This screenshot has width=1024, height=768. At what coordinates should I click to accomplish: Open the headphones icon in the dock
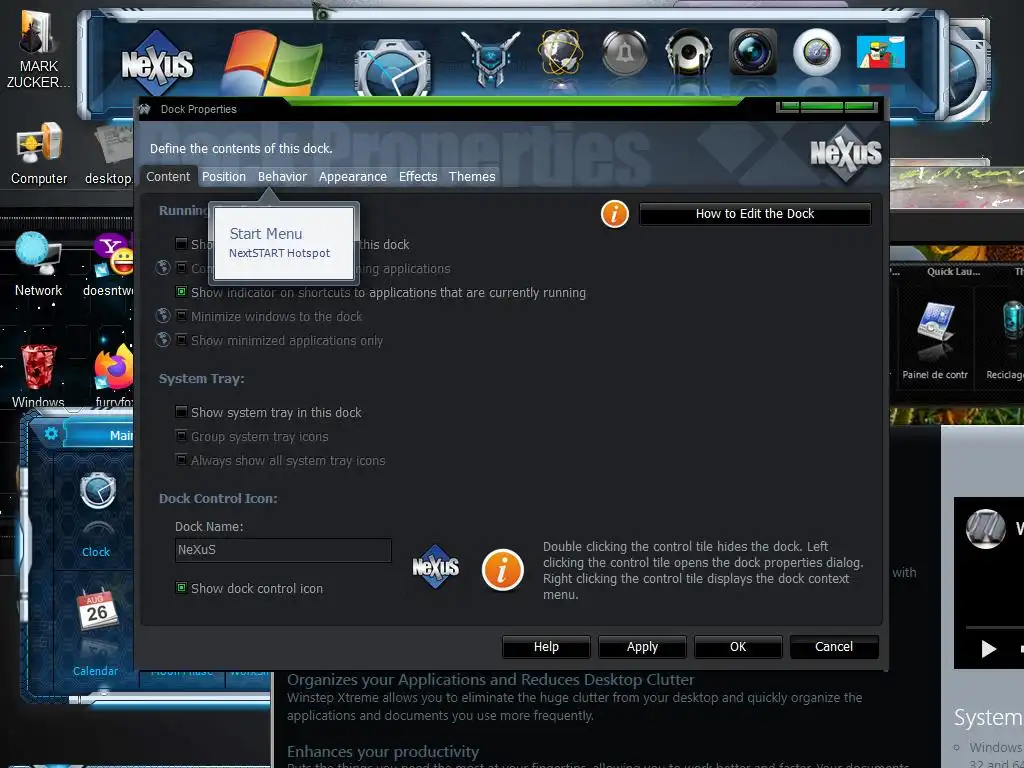click(x=688, y=52)
